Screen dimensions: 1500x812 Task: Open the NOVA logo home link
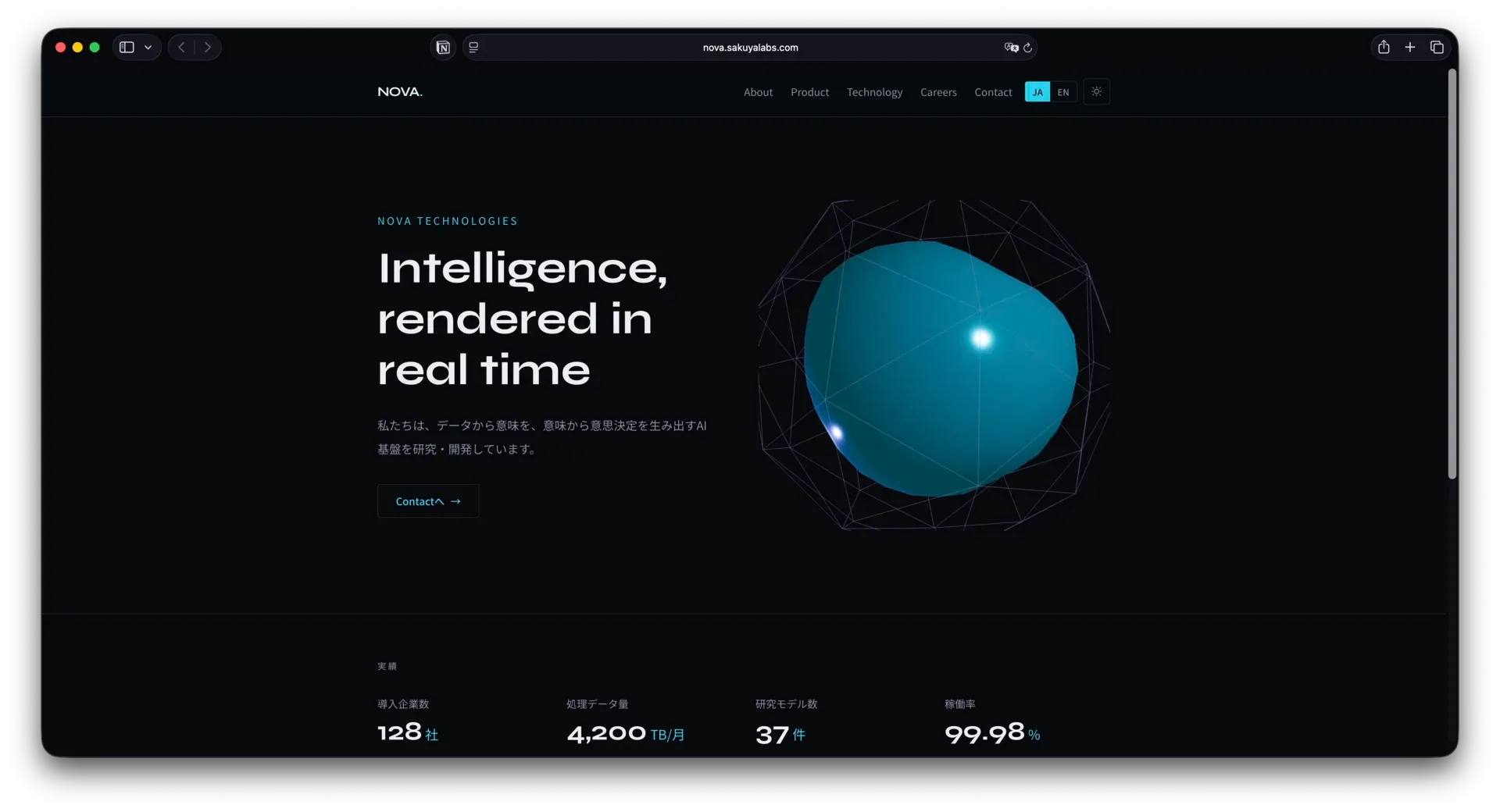tap(400, 92)
